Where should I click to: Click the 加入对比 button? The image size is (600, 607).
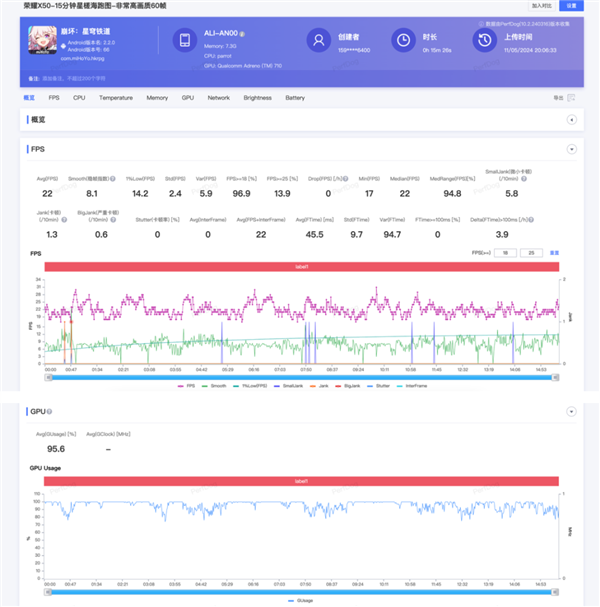pyautogui.click(x=543, y=5)
